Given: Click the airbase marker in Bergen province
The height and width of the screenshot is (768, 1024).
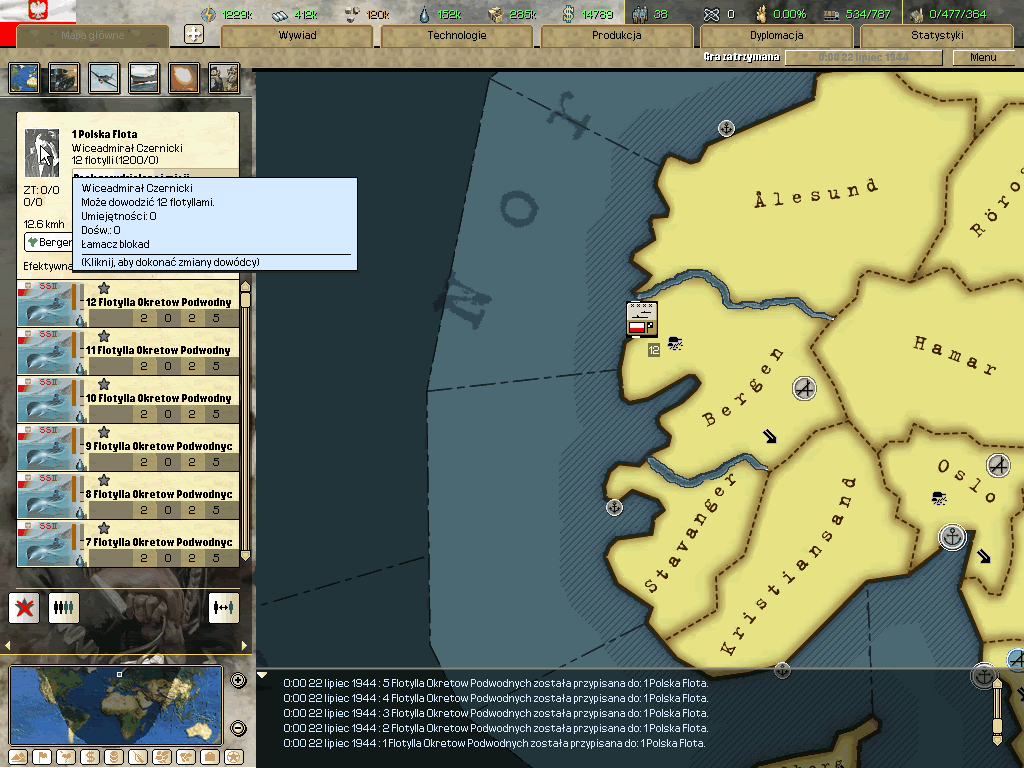Looking at the screenshot, I should click(x=805, y=389).
